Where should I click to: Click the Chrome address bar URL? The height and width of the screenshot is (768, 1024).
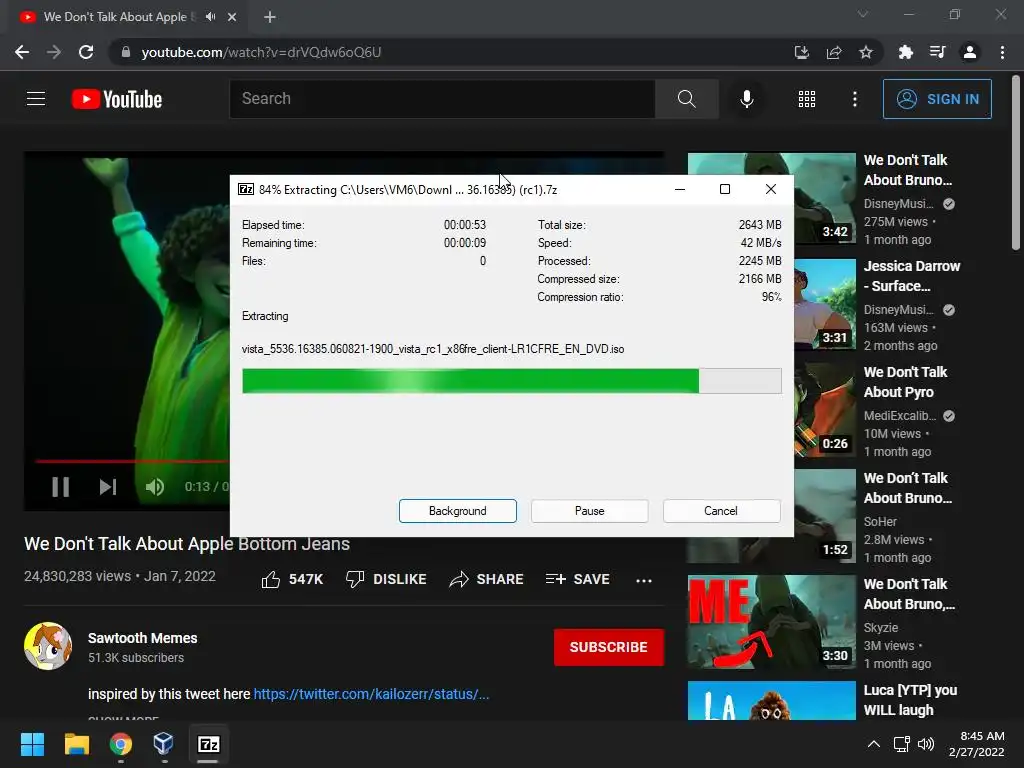click(261, 52)
